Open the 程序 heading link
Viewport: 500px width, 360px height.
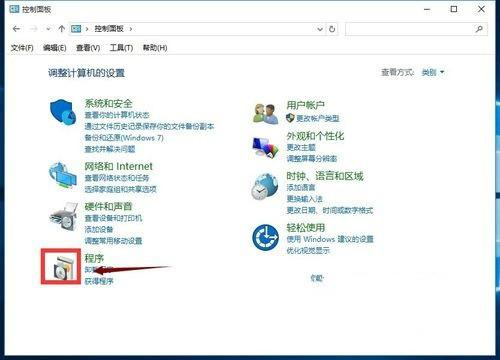(94, 258)
